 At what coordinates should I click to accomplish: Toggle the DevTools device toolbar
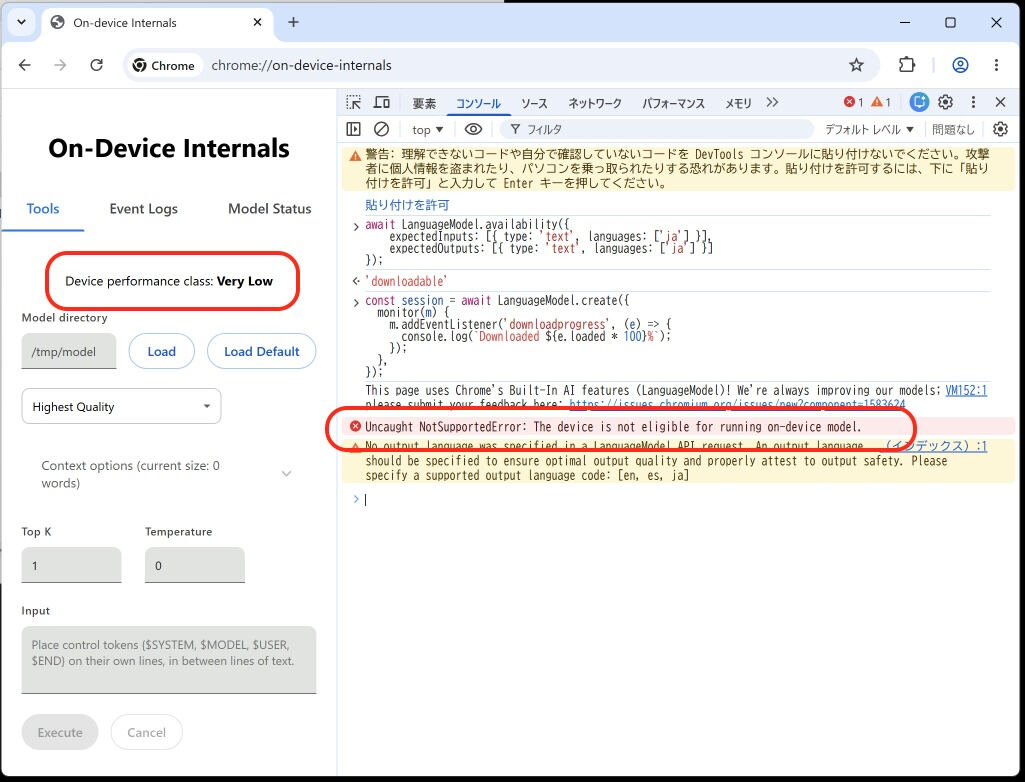[x=382, y=102]
